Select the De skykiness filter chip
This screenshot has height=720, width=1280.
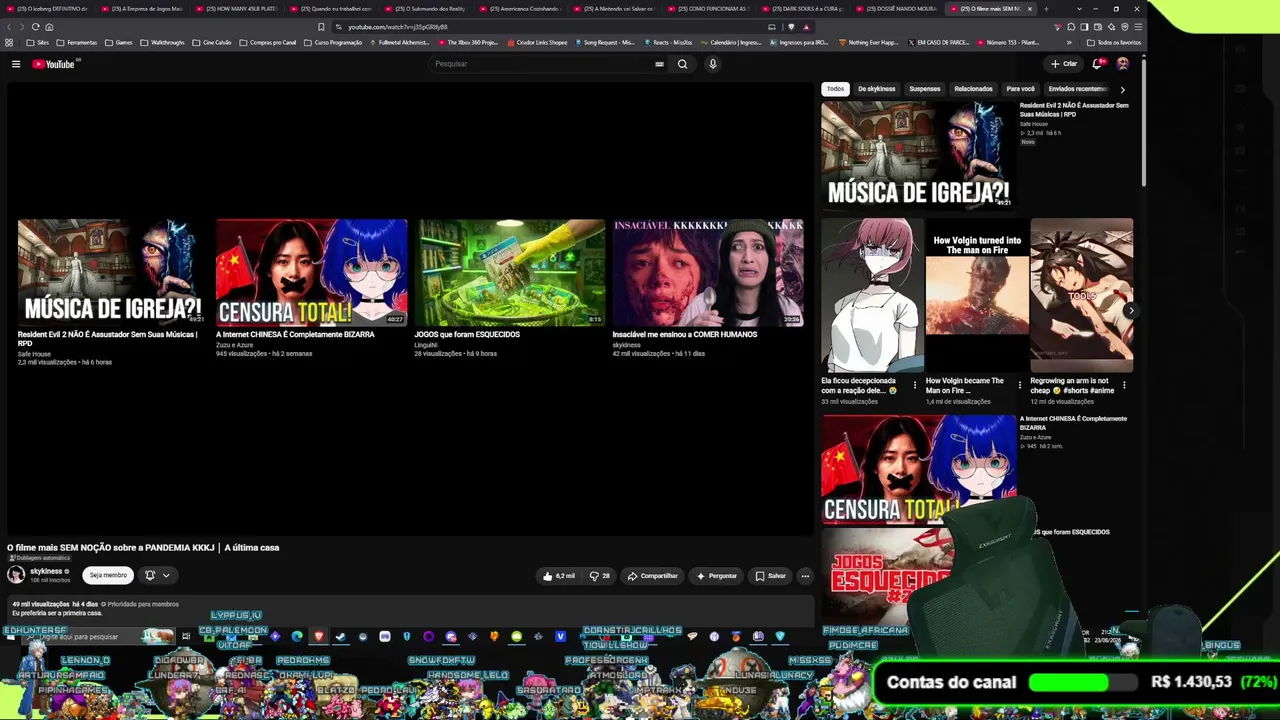click(876, 89)
